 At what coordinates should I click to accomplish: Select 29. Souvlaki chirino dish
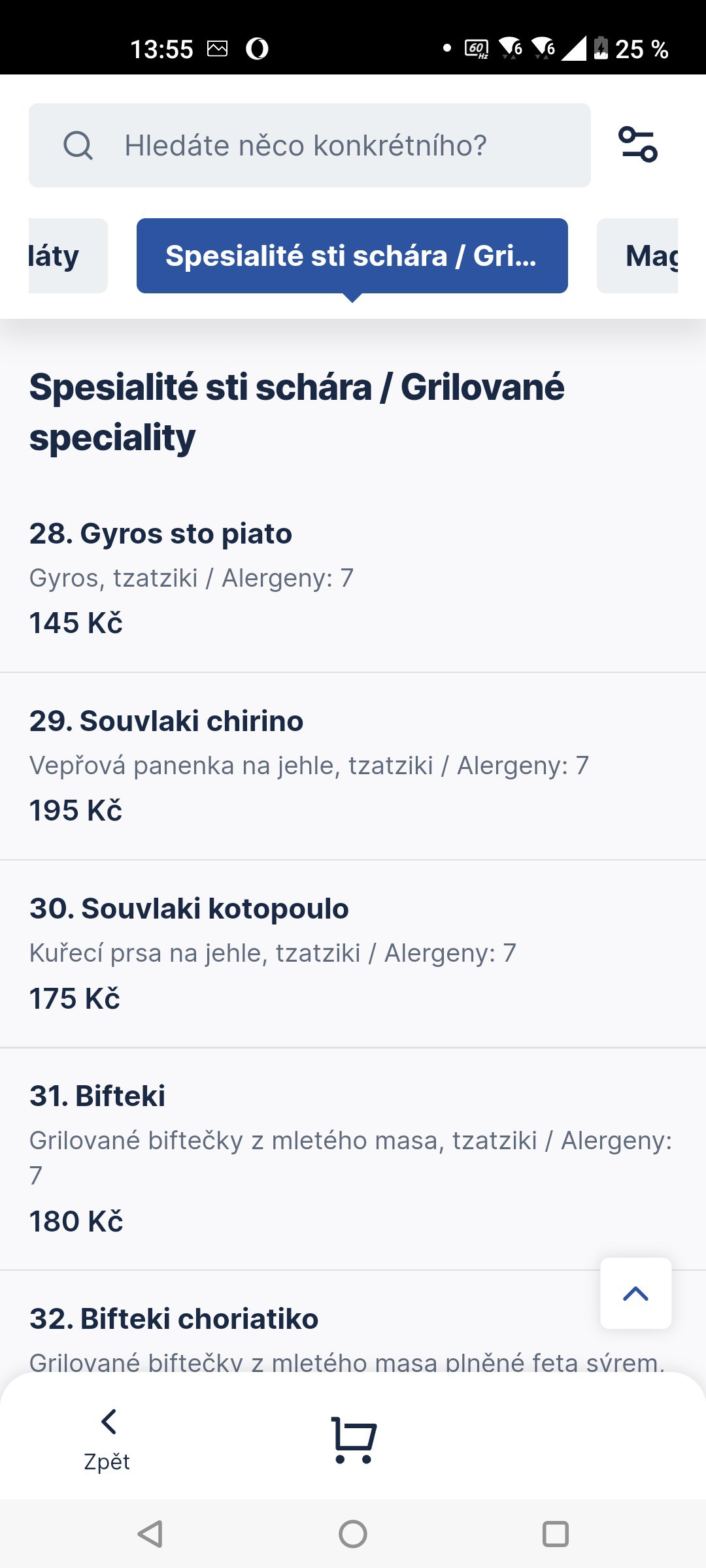click(167, 721)
